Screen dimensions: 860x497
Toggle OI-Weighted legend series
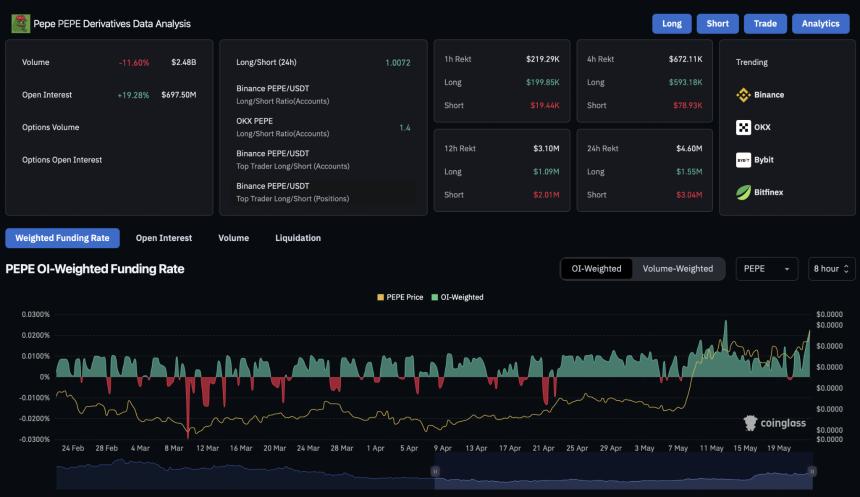(x=457, y=297)
